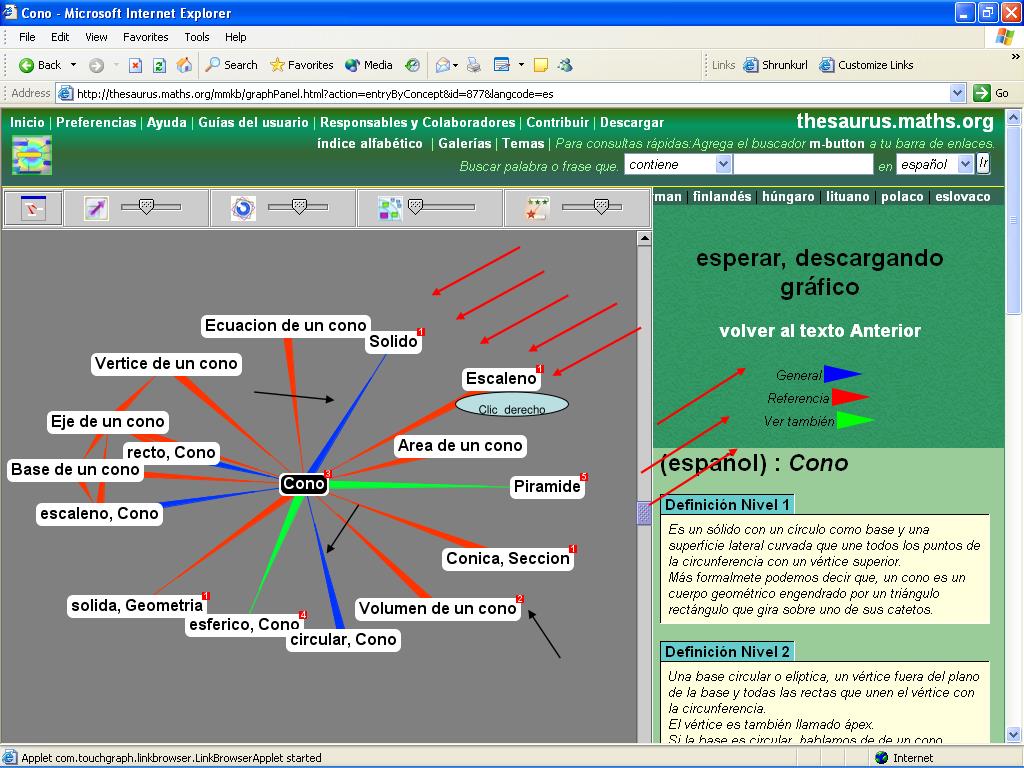Select the 'Piramide' node in the graph
Image resolution: width=1024 pixels, height=768 pixels.
coord(547,487)
